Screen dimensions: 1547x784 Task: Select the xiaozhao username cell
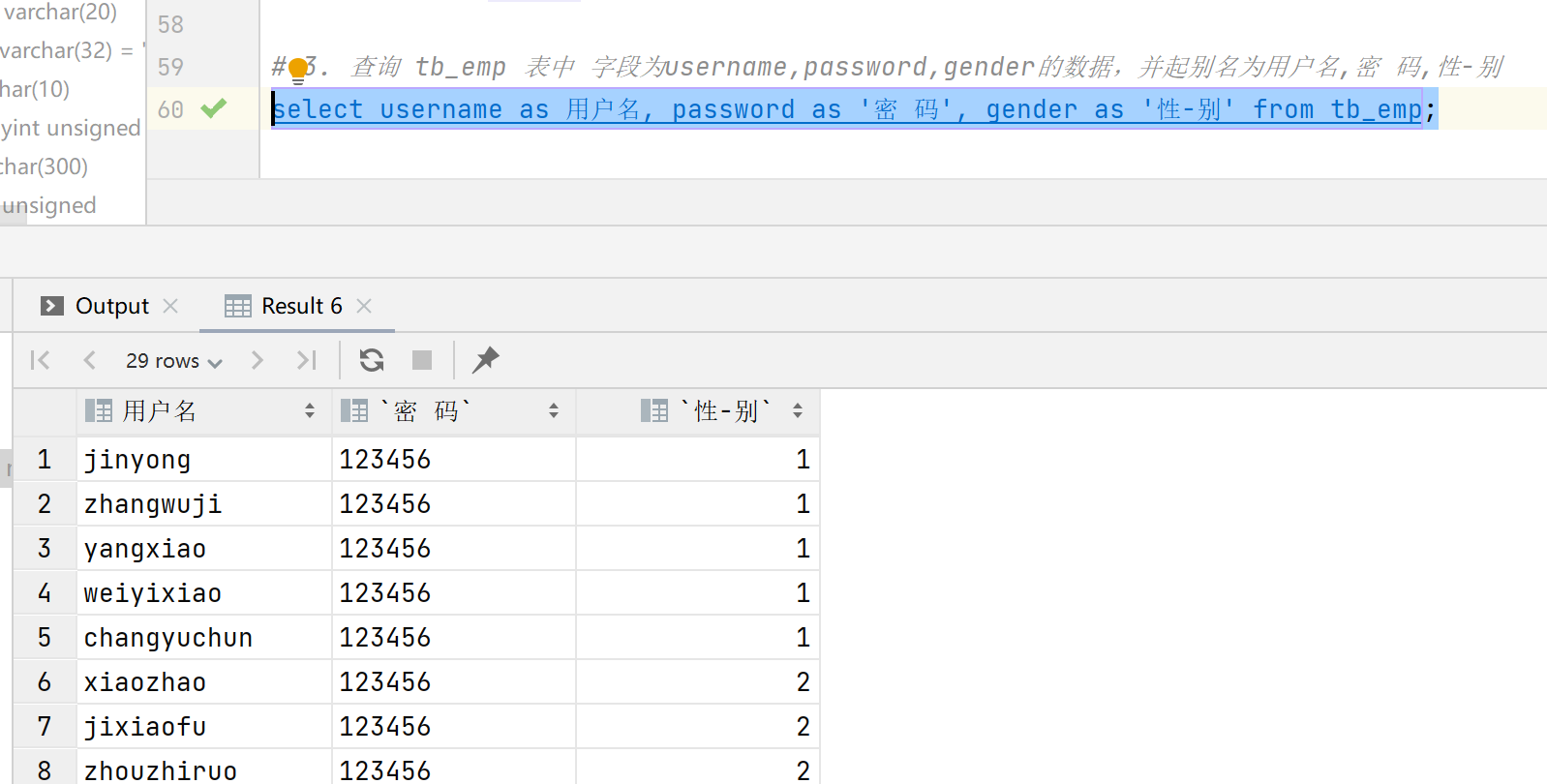click(204, 682)
